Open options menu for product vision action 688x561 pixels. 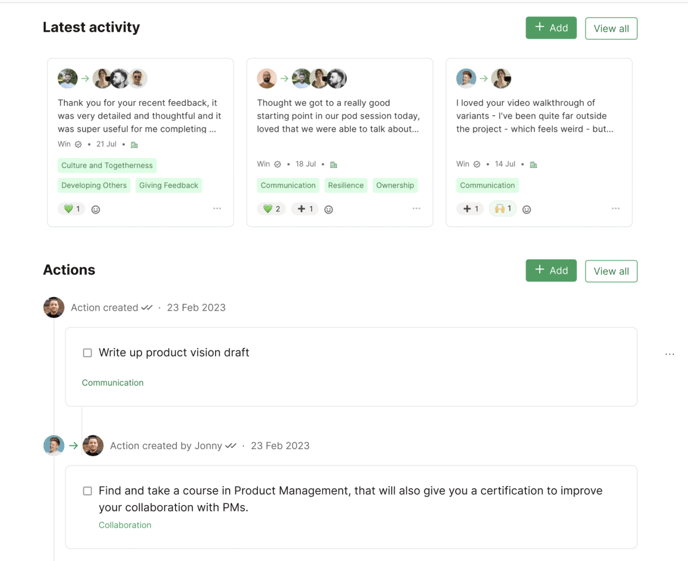coord(669,354)
